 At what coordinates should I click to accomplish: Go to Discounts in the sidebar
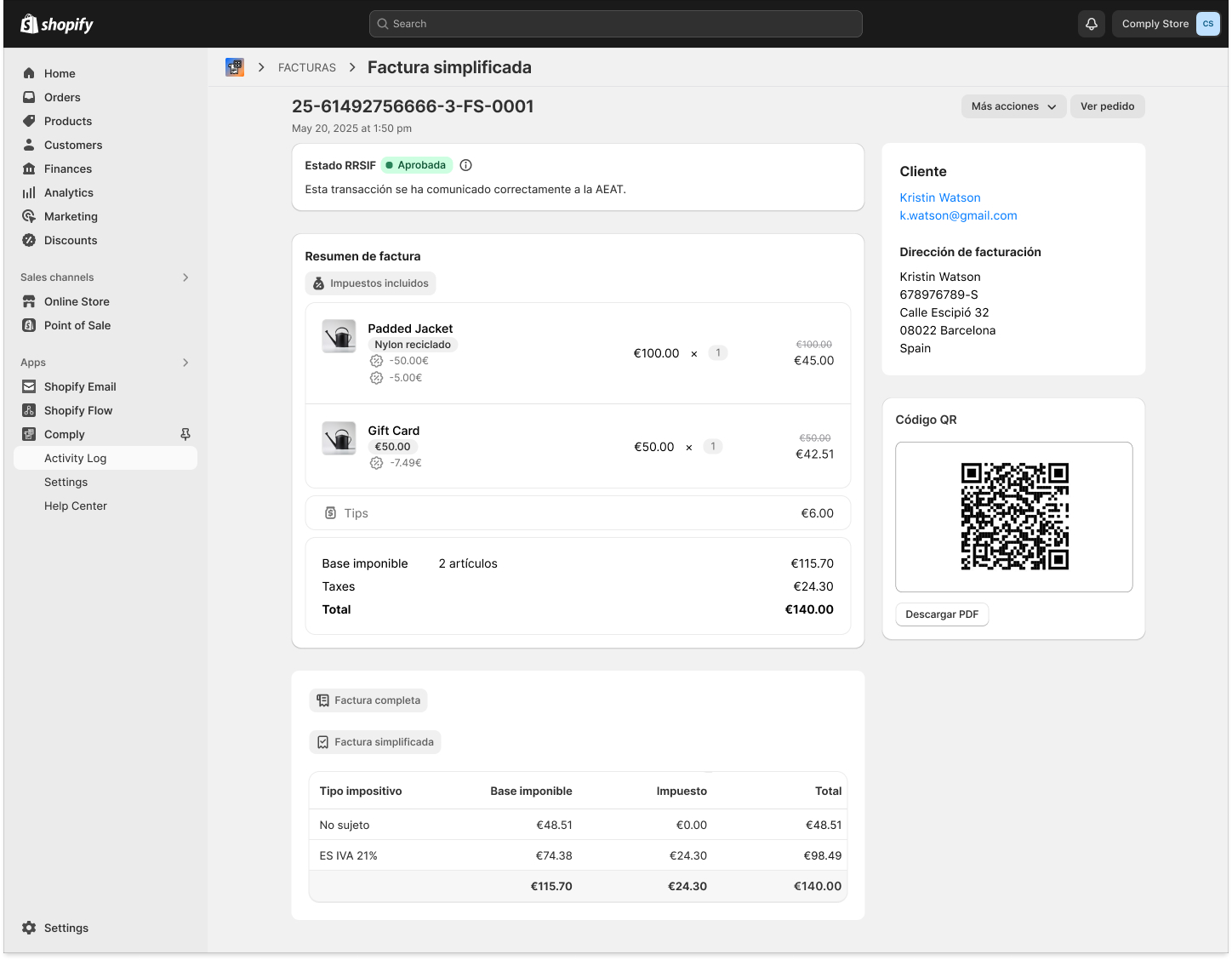tap(70, 241)
